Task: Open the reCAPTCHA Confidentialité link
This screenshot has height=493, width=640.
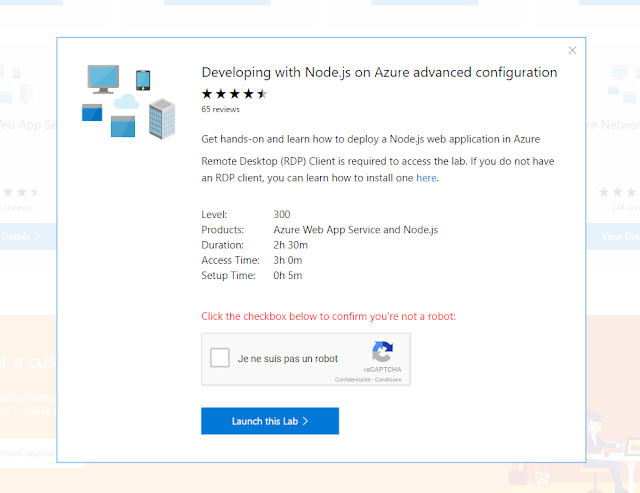Action: coord(353,380)
